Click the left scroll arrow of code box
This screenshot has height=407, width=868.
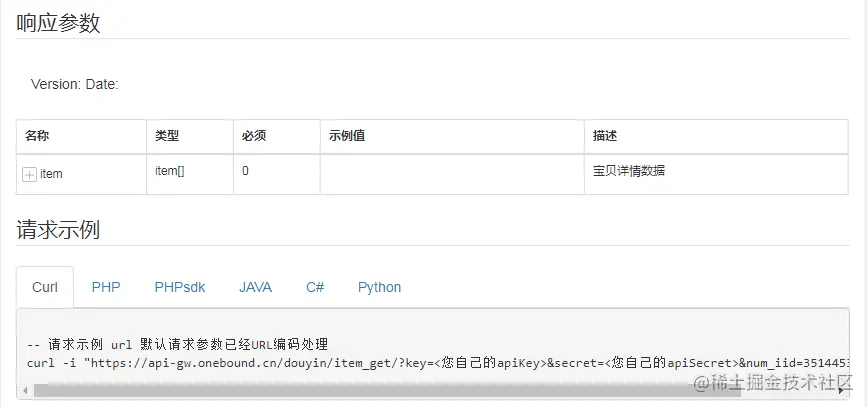pos(25,391)
